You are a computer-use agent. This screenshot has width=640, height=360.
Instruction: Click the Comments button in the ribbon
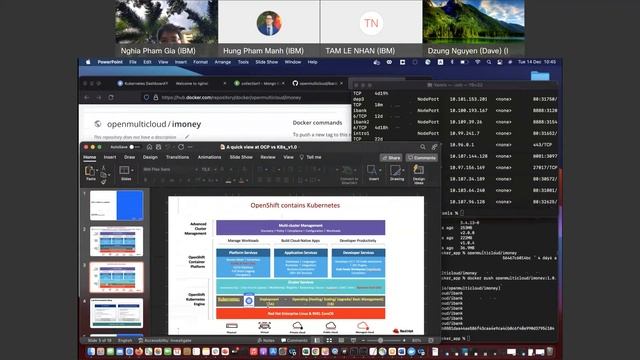[422, 158]
